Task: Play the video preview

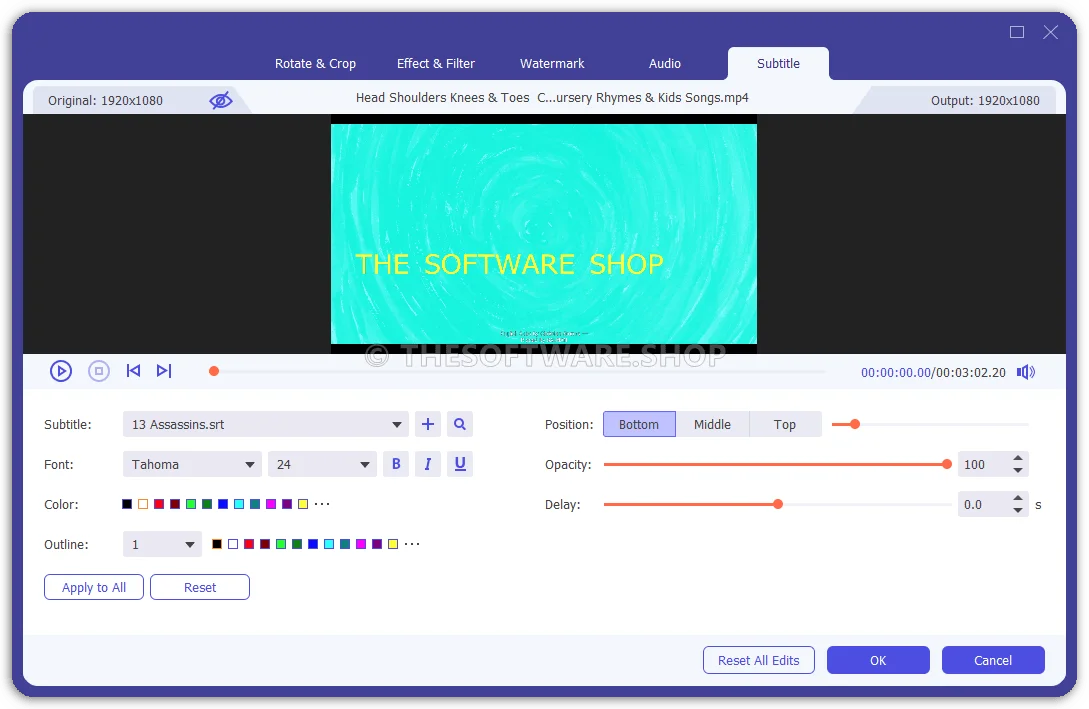Action: click(x=60, y=372)
